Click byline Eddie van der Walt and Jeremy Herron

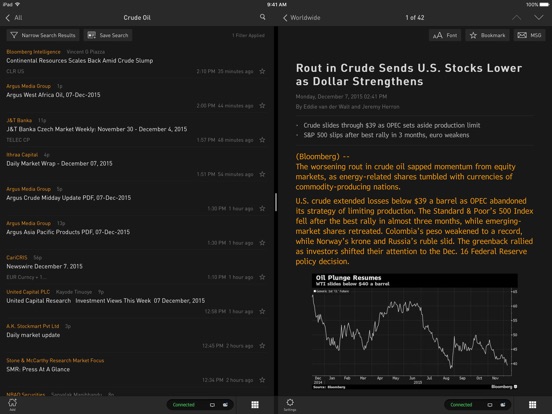pyautogui.click(x=347, y=107)
